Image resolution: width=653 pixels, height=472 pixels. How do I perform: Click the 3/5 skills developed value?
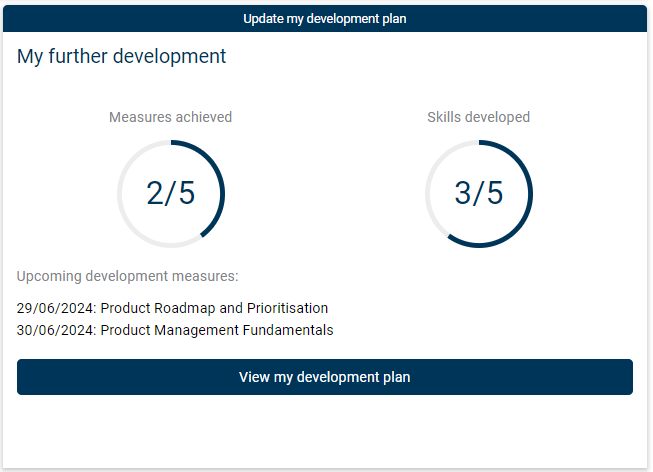pos(479,193)
